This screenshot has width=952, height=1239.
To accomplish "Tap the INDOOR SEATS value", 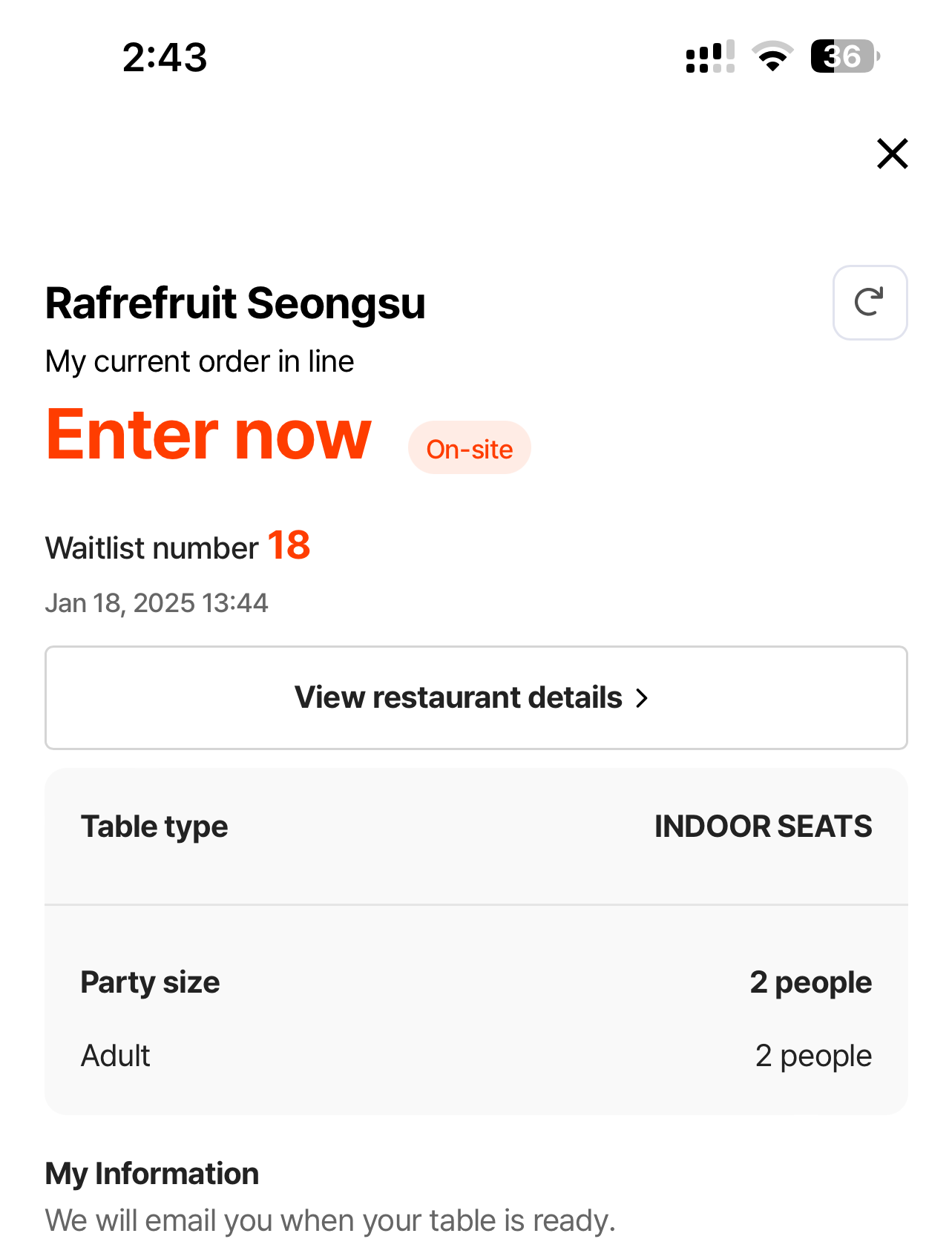I will coord(763,826).
